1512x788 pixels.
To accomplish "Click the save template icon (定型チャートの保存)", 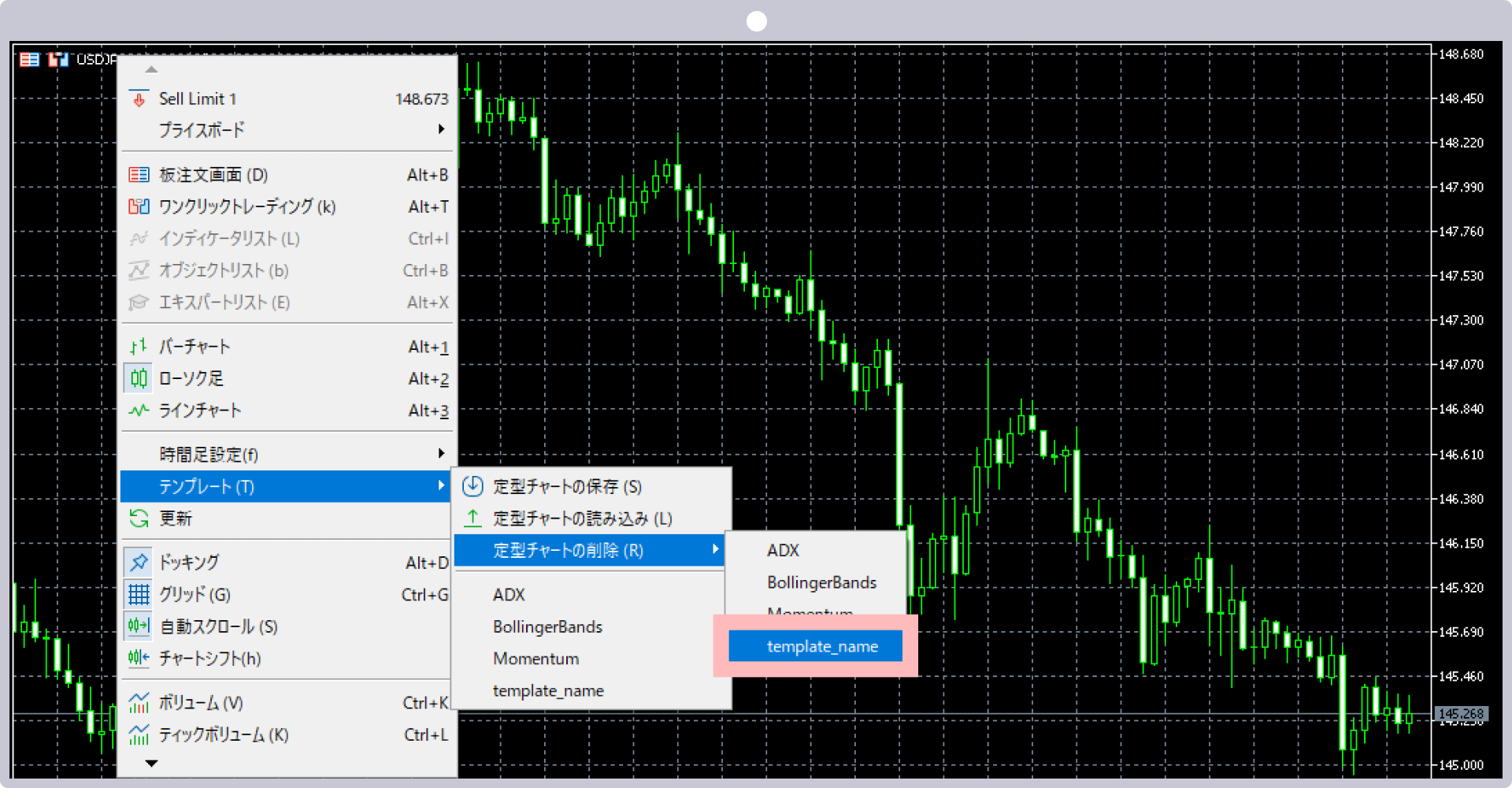I will coord(472,486).
